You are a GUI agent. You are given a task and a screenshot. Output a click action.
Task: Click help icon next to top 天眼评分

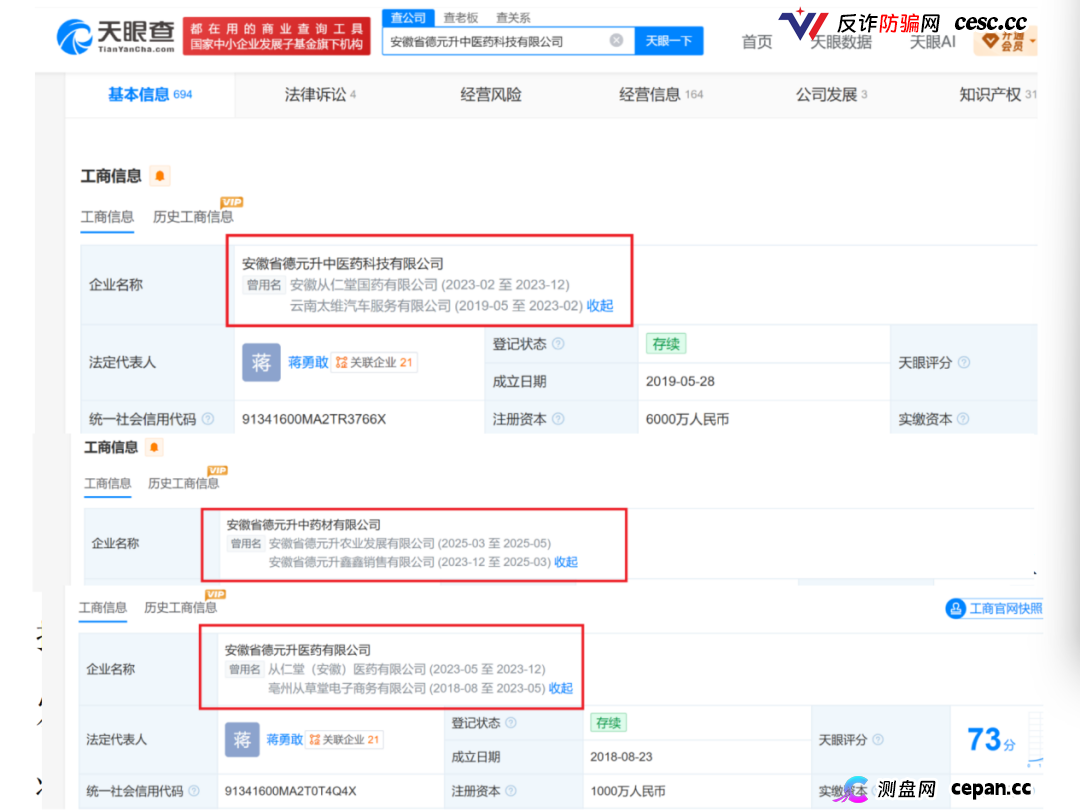click(x=964, y=362)
